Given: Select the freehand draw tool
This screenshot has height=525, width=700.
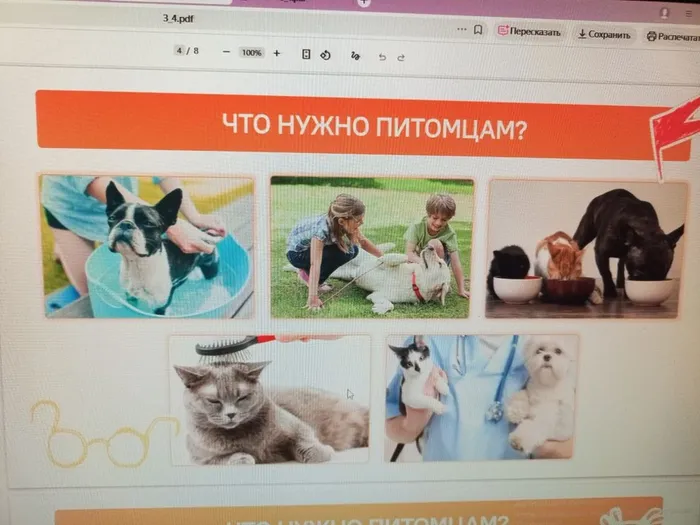Looking at the screenshot, I should pos(355,56).
